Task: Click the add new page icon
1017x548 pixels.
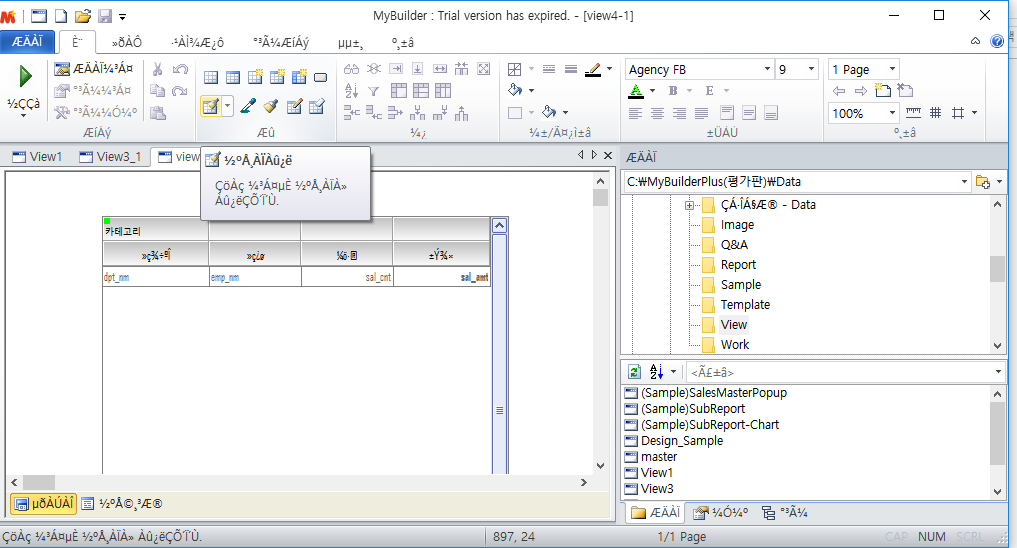Action: [x=883, y=90]
